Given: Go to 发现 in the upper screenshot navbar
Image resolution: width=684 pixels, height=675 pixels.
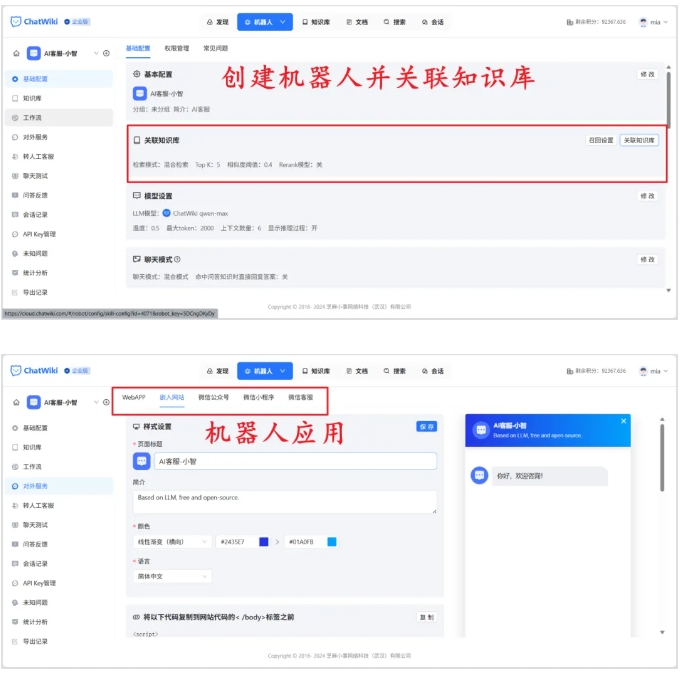Looking at the screenshot, I should tap(217, 22).
